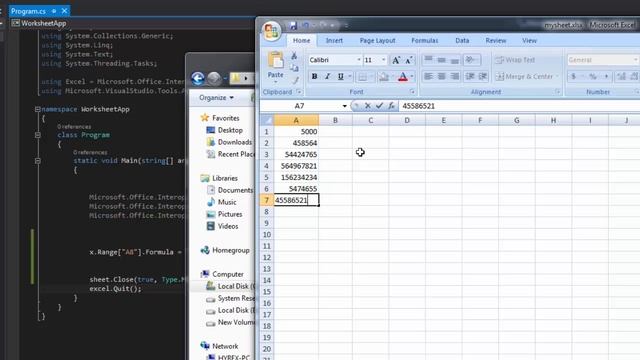The height and width of the screenshot is (360, 640).
Task: Open the Organize menu in Explorer
Action: coord(216,98)
